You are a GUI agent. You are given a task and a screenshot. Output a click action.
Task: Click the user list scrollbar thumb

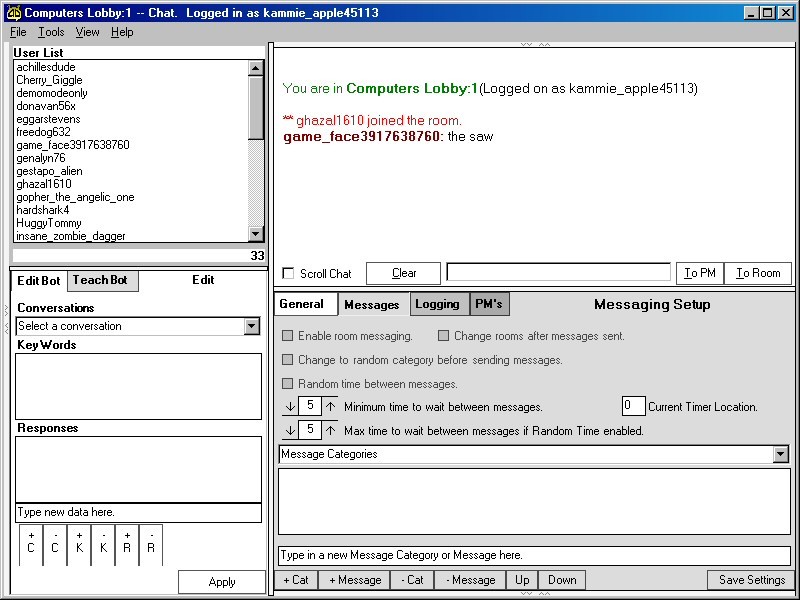point(256,108)
